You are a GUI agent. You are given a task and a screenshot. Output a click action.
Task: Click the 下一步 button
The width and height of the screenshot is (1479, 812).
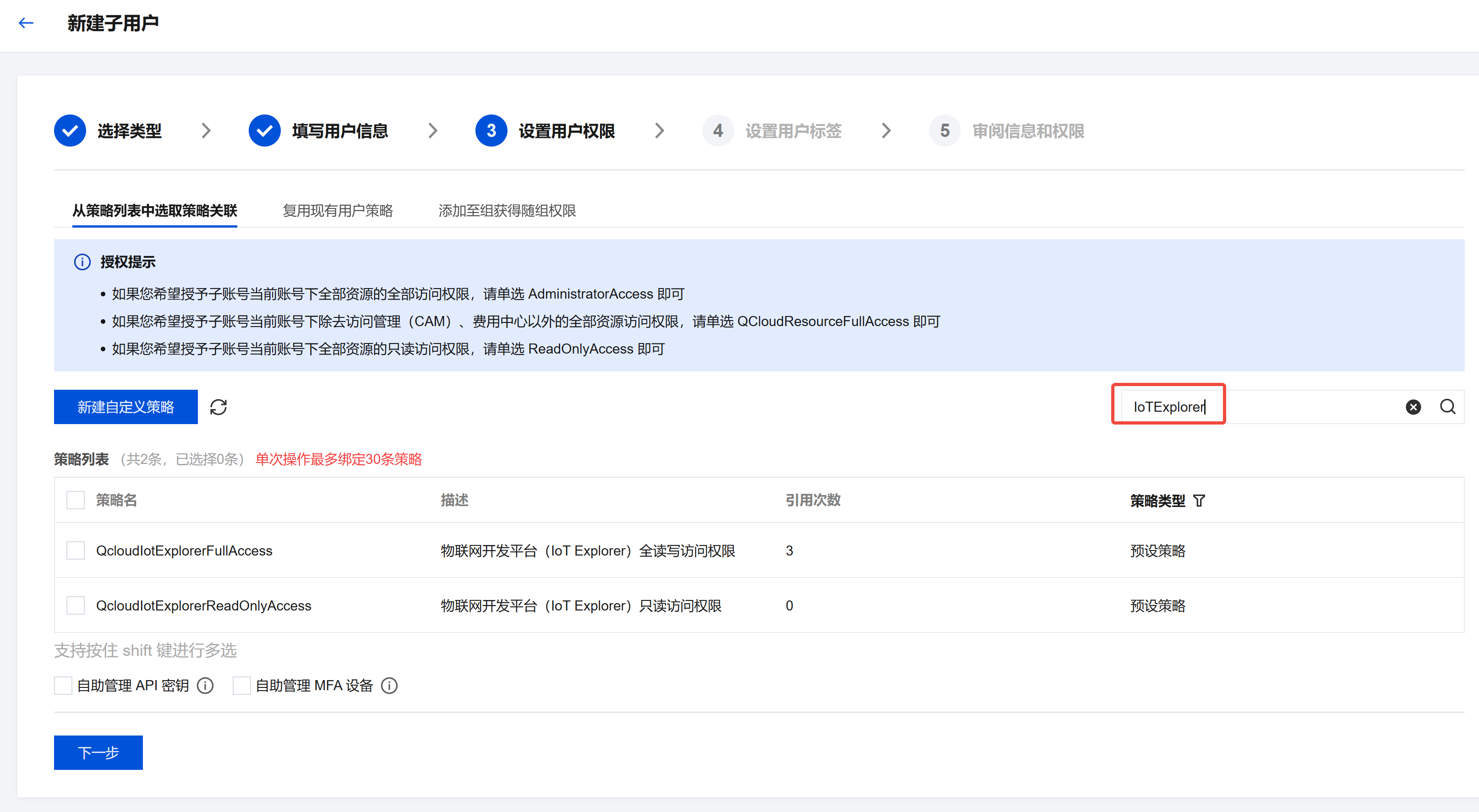tap(98, 752)
